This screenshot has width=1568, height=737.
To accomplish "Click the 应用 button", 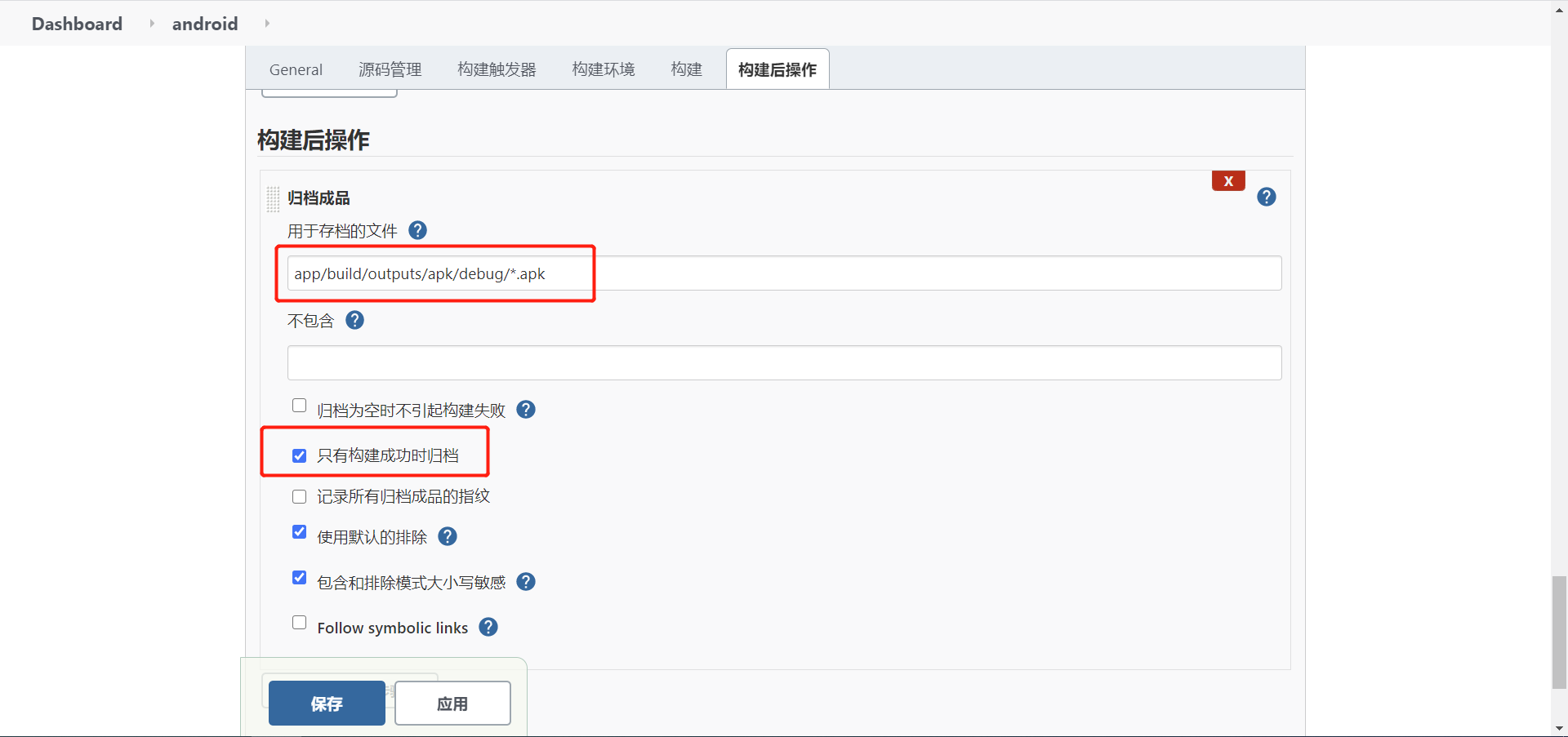I will (452, 704).
